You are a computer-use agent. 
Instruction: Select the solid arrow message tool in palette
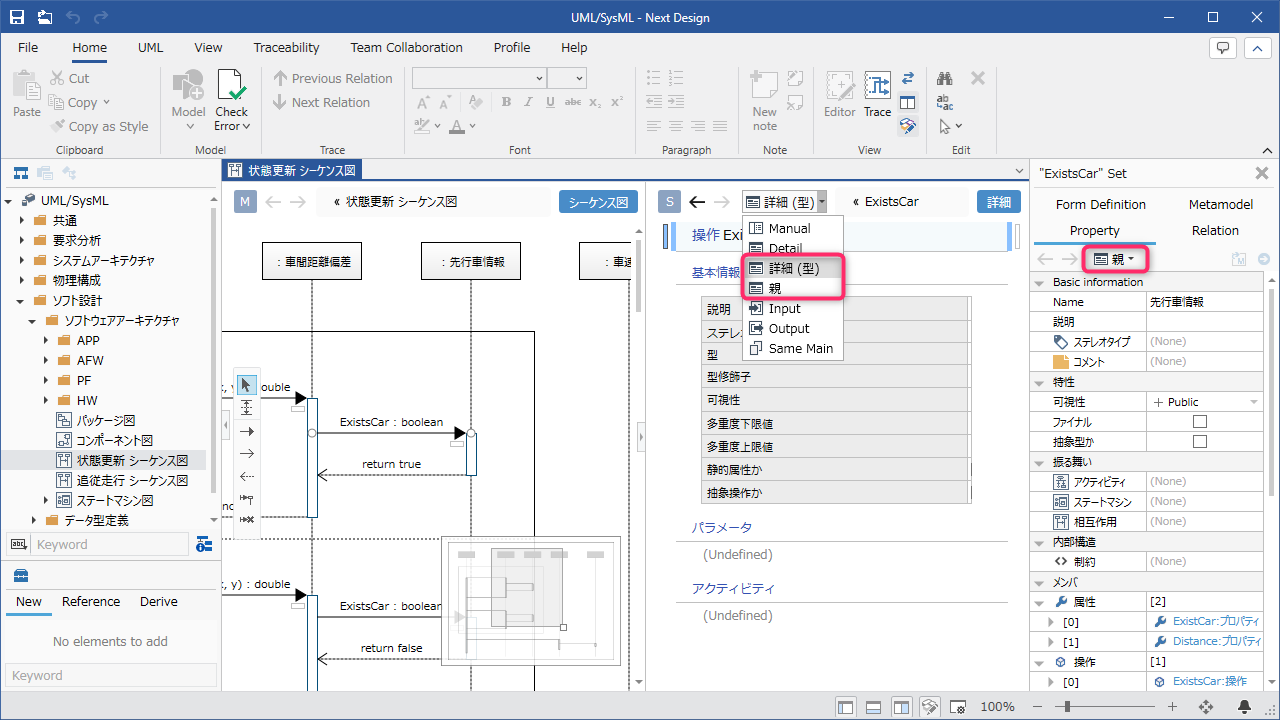click(247, 431)
